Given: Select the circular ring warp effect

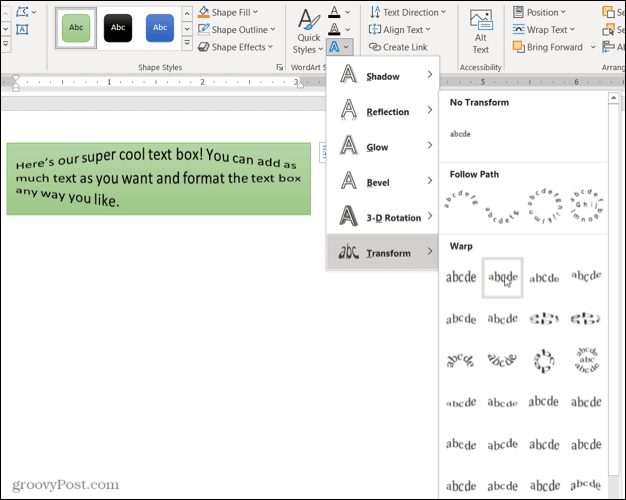Looking at the screenshot, I should coord(544,361).
